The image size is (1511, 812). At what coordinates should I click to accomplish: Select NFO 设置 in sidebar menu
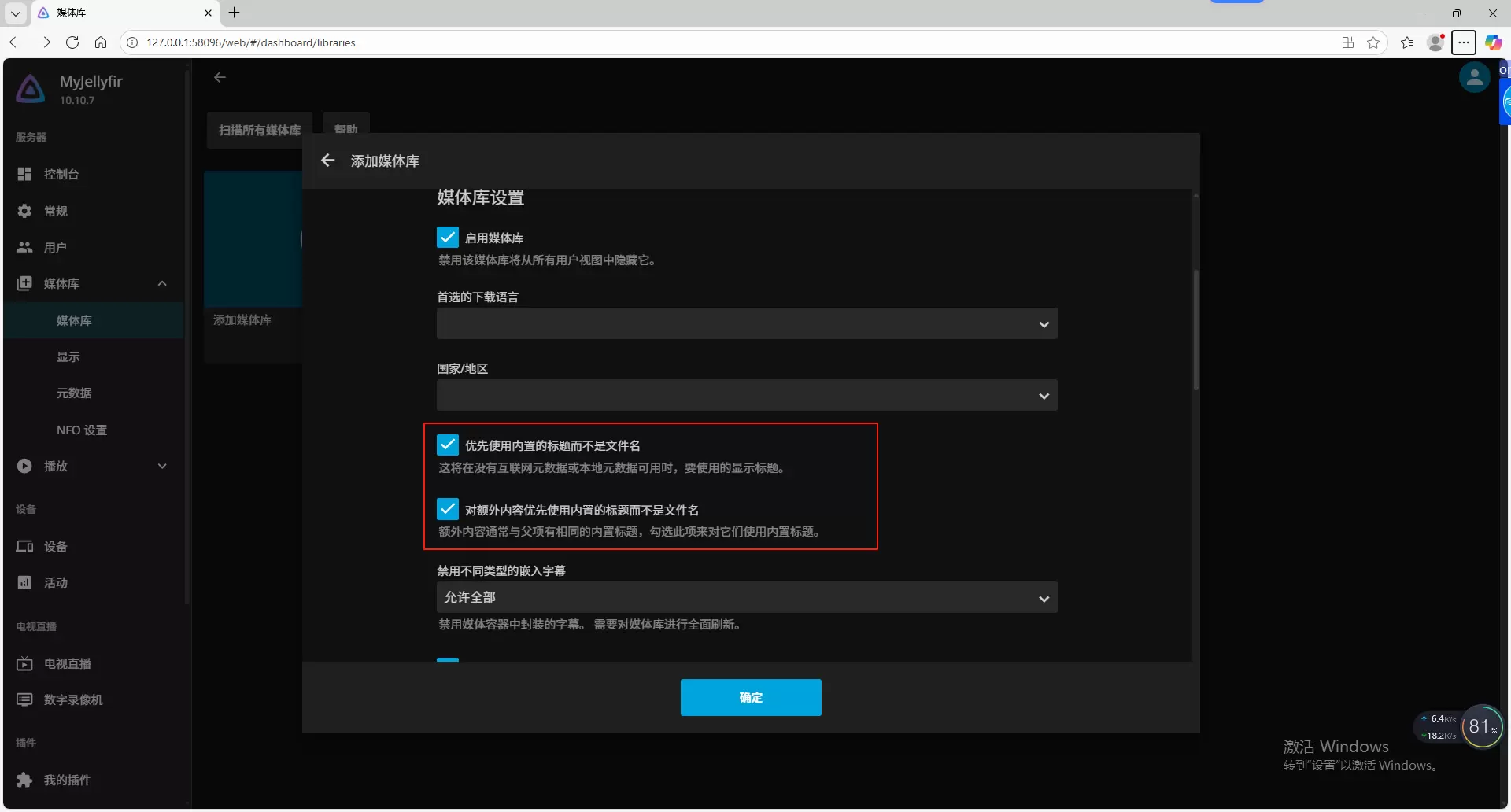coord(82,430)
